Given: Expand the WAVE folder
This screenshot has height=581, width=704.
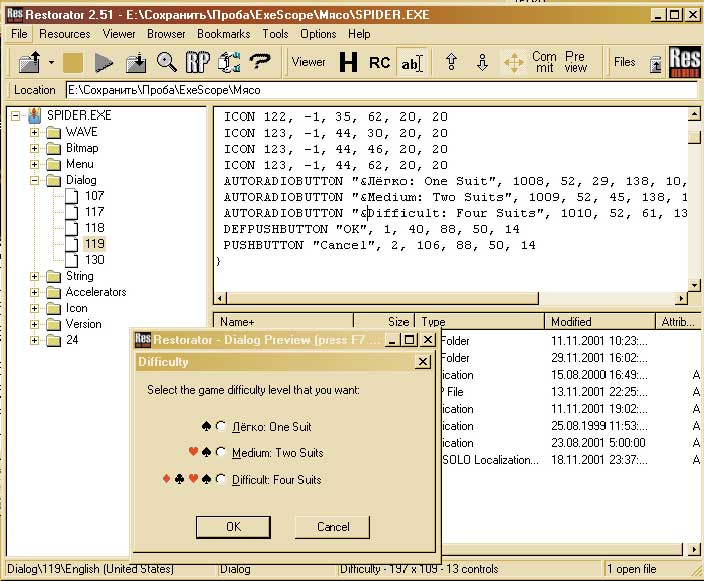Looking at the screenshot, I should tap(34, 132).
